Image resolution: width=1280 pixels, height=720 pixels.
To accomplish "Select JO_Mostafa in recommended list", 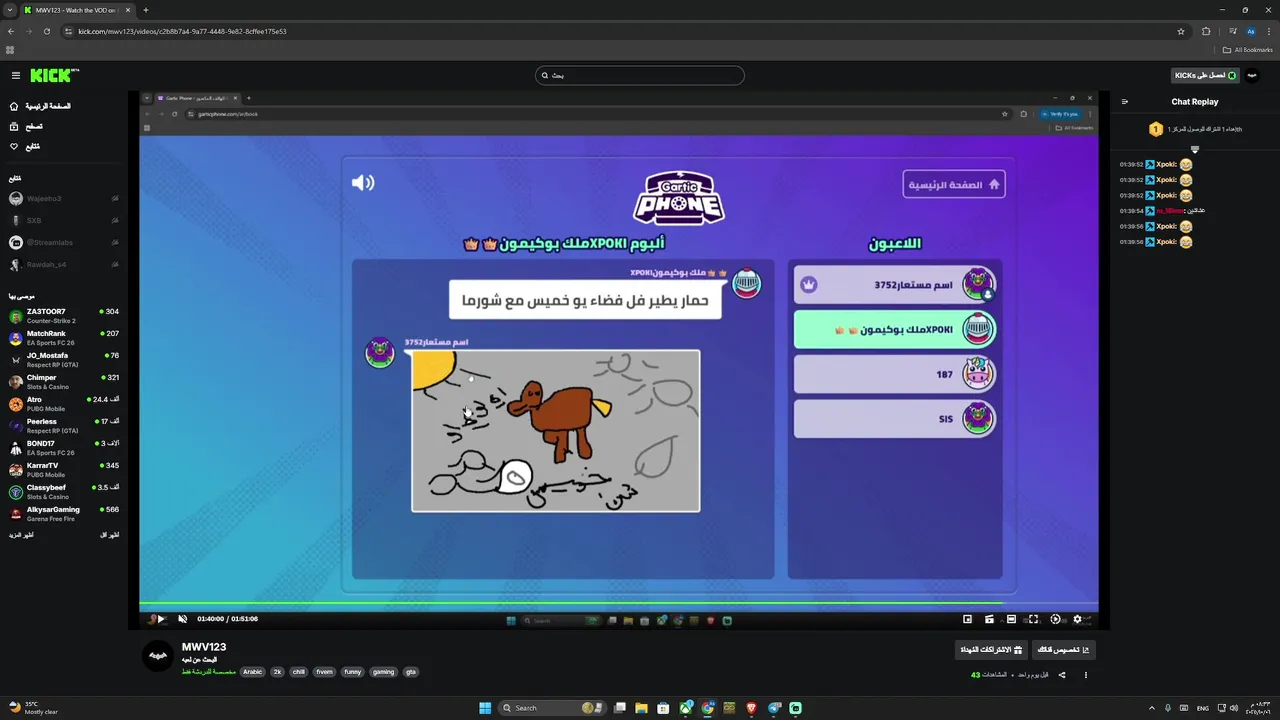I will tap(64, 360).
